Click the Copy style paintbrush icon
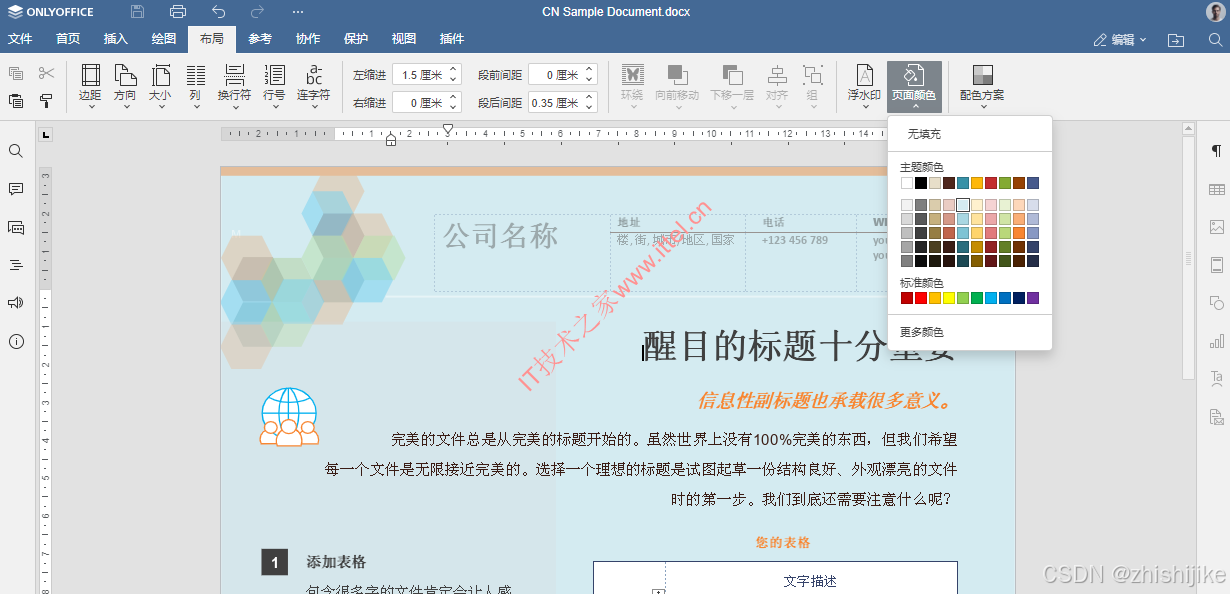 (x=46, y=101)
